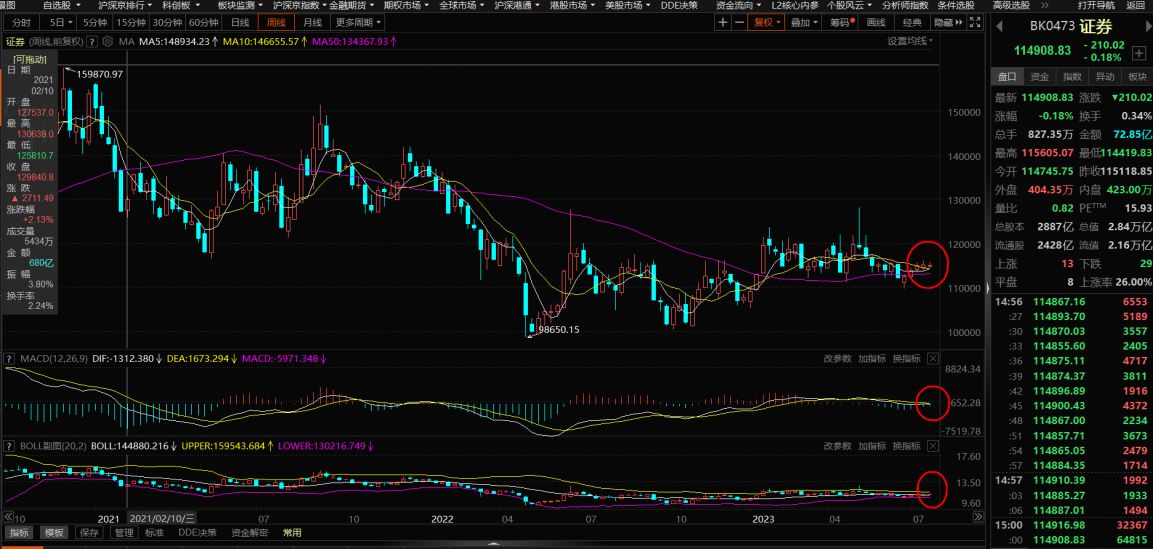The width and height of the screenshot is (1153, 549).
Task: Open 复权 adjustment dropdown
Action: (765, 23)
